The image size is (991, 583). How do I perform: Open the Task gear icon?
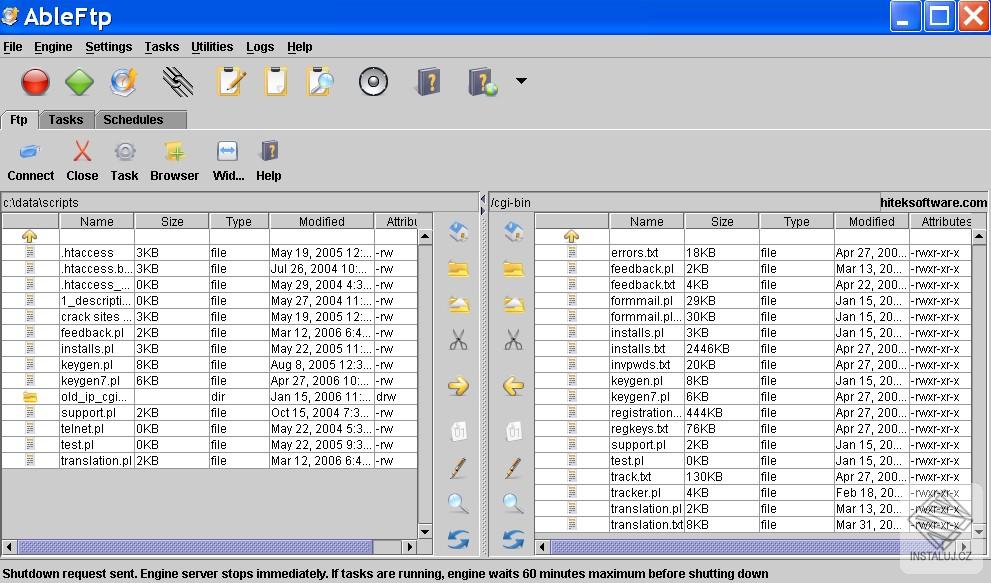124,161
